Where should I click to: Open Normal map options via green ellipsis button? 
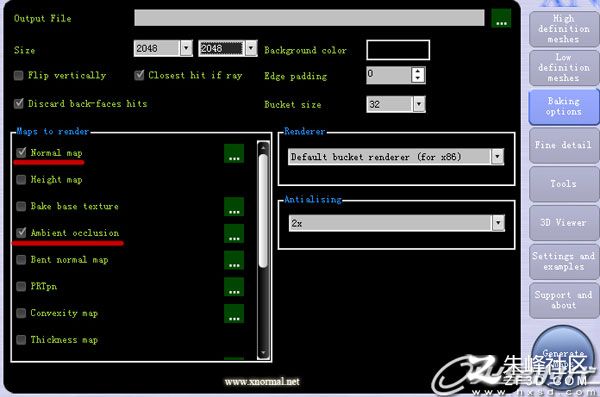(234, 154)
